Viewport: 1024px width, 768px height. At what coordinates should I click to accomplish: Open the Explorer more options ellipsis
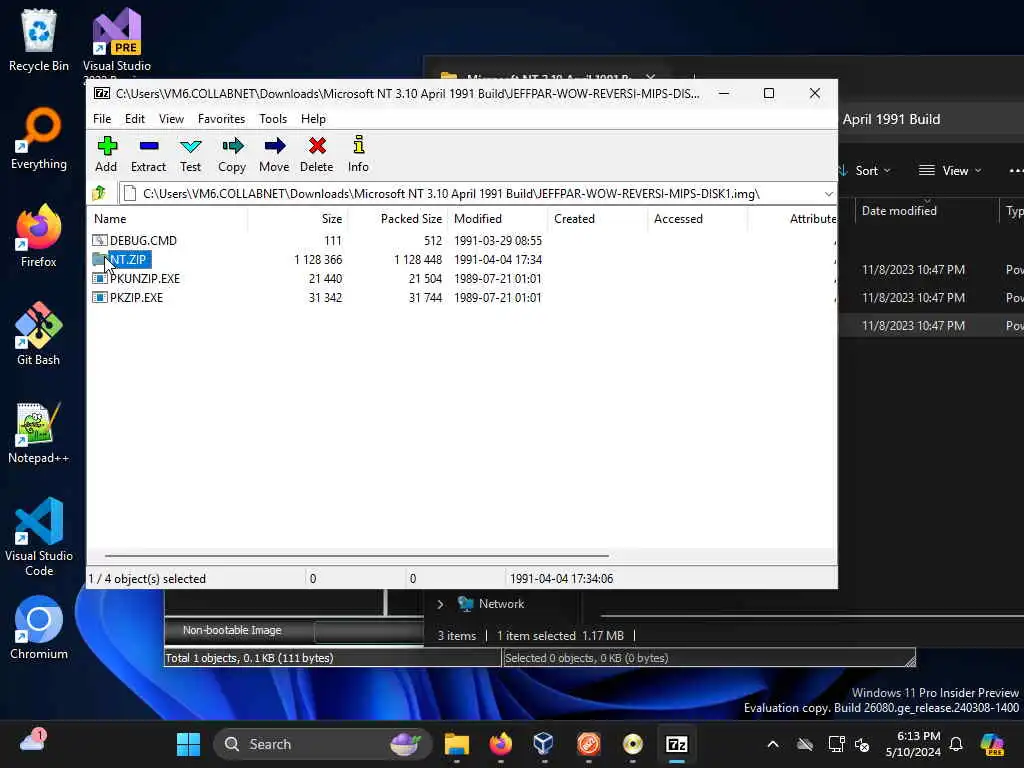tap(1016, 170)
